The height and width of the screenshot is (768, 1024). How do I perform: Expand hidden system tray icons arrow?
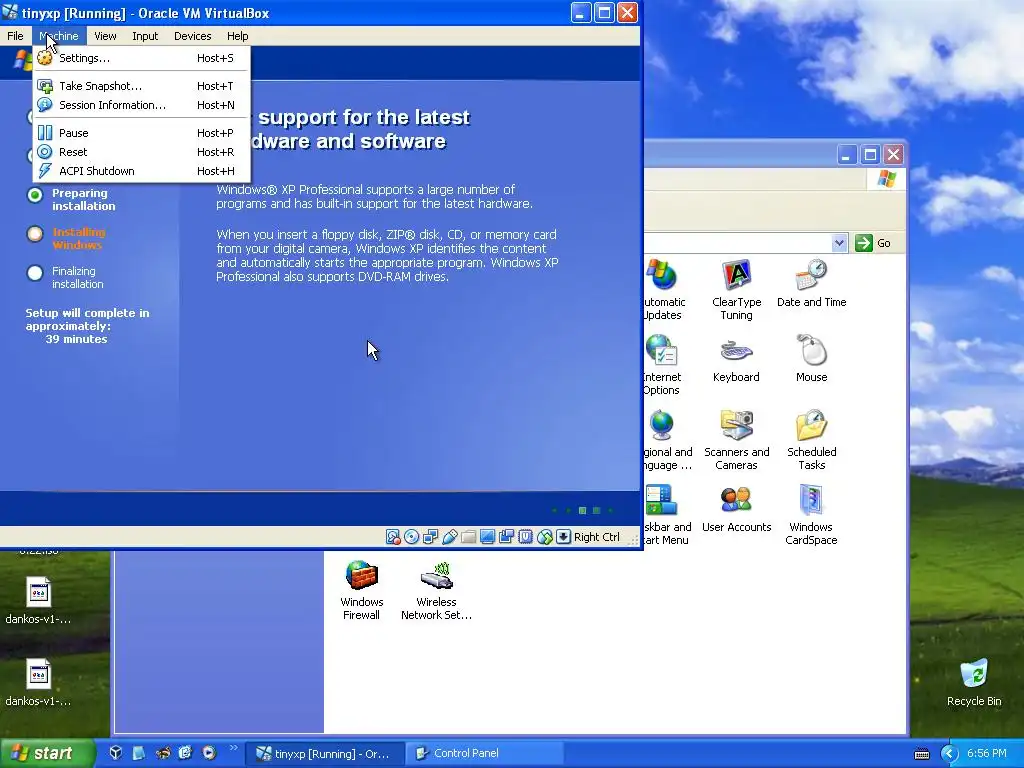pyautogui.click(x=949, y=754)
